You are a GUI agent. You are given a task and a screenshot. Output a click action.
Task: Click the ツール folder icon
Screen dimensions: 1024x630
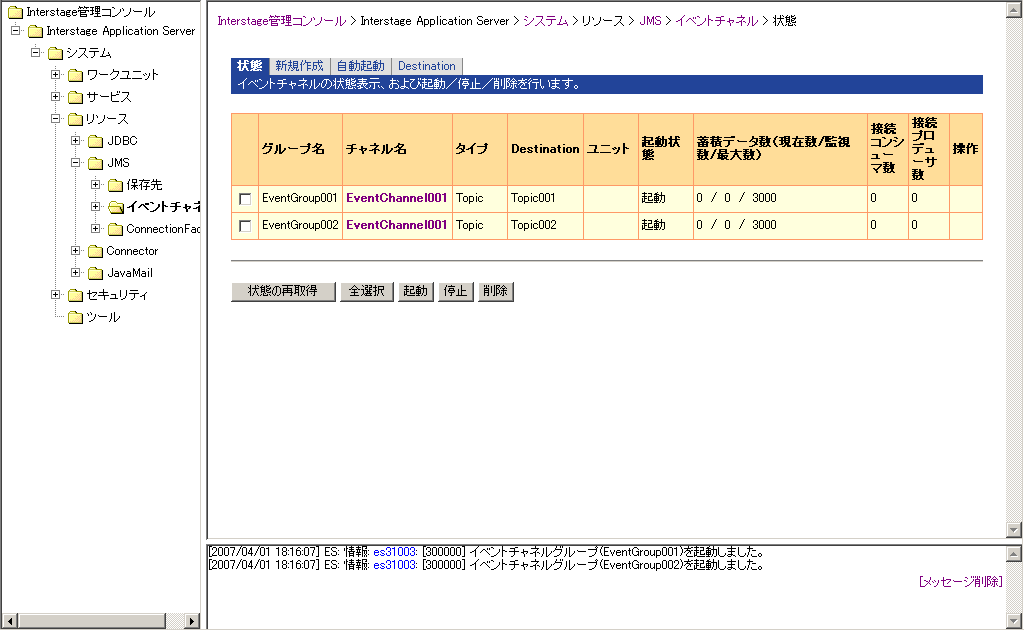pos(76,317)
